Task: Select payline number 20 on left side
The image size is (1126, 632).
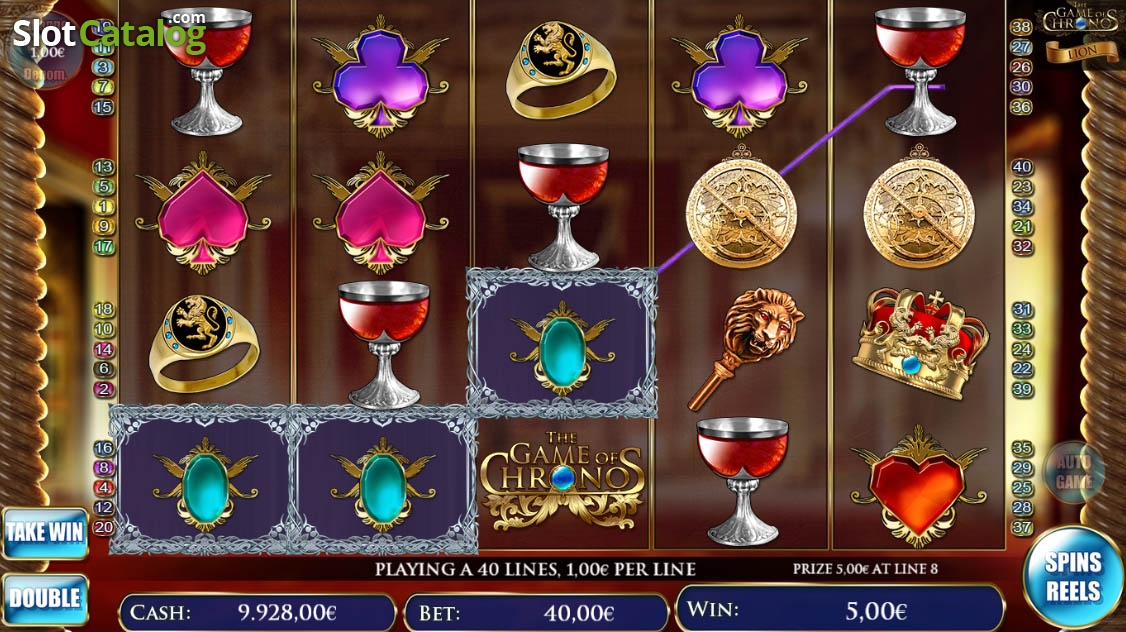Action: 103,527
